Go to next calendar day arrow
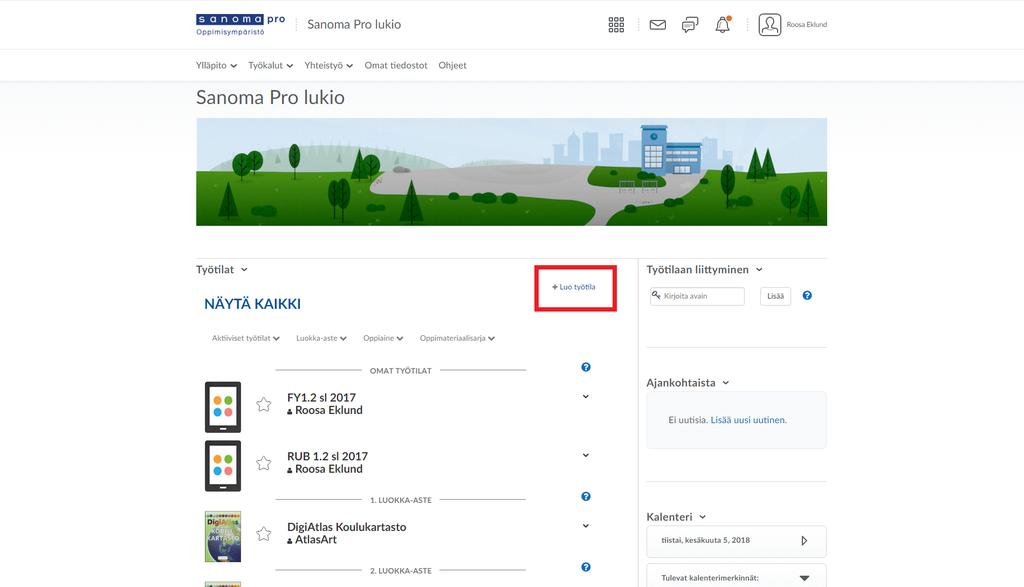This screenshot has height=587, width=1024. tap(804, 541)
